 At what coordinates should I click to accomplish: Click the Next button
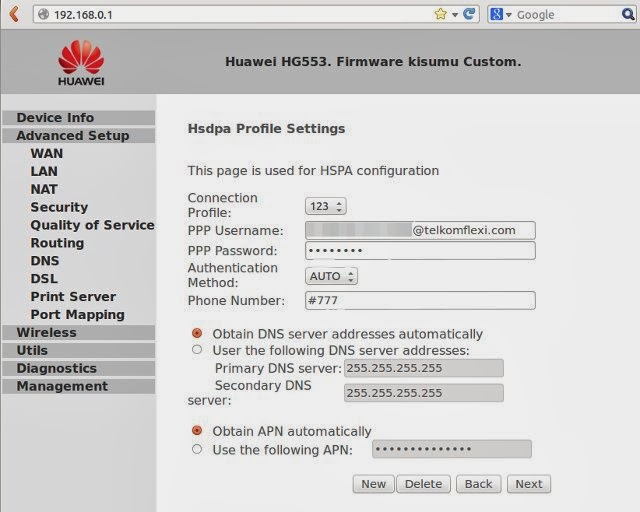[x=529, y=484]
